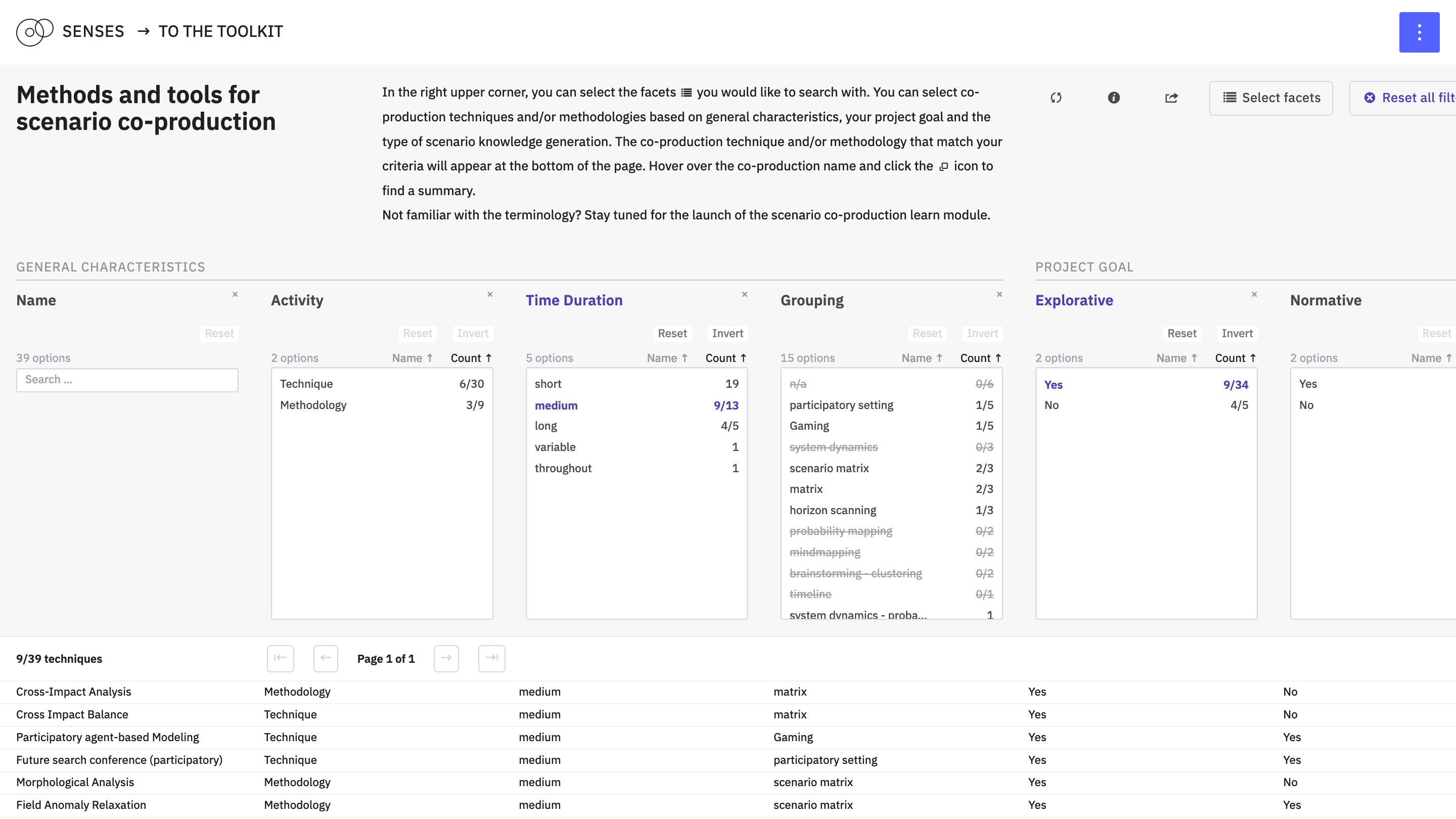Go to next page arrow
Viewport: 1456px width, 819px height.
coord(446,658)
